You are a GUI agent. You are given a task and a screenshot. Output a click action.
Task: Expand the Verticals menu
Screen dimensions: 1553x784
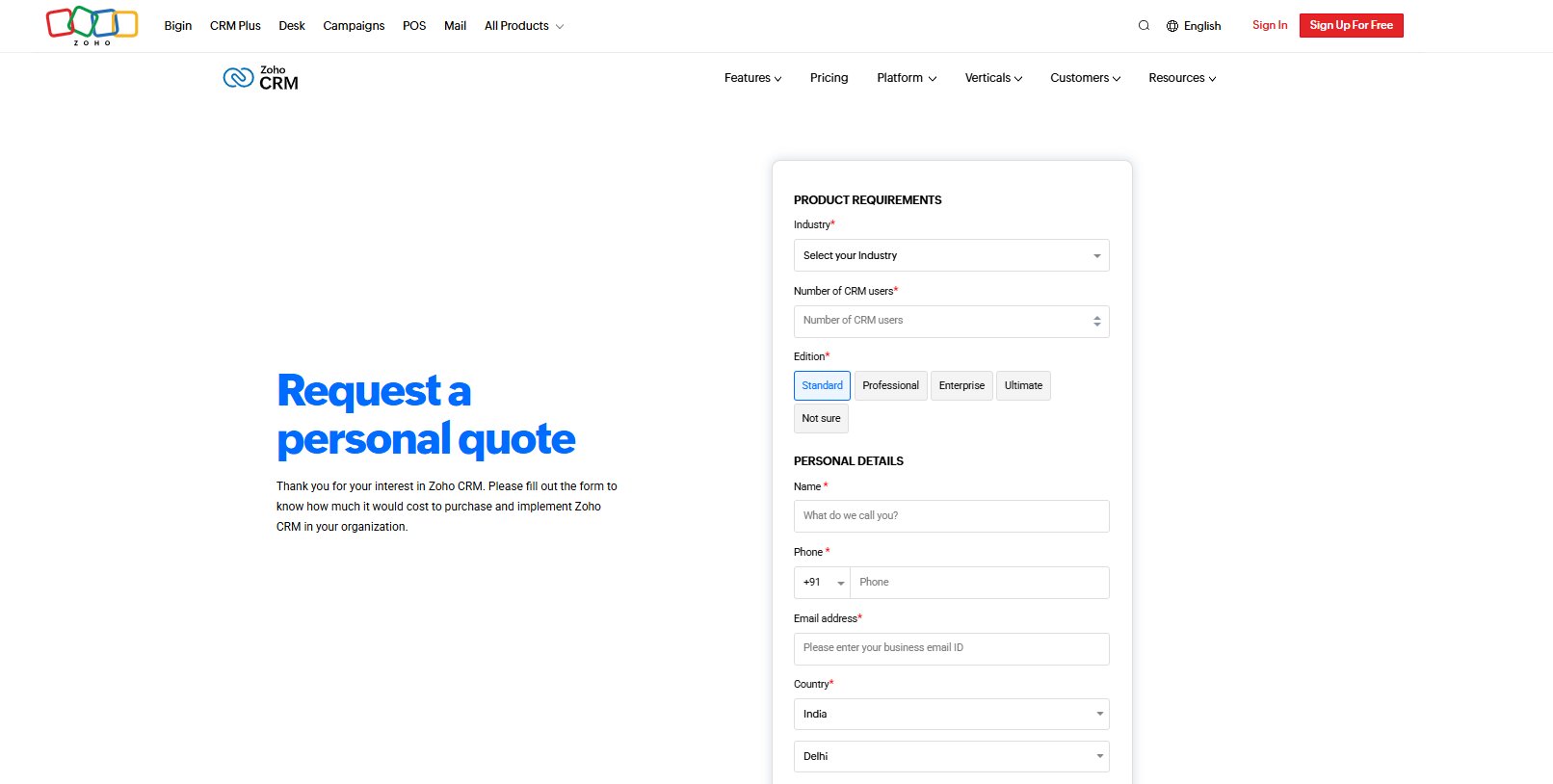993,78
